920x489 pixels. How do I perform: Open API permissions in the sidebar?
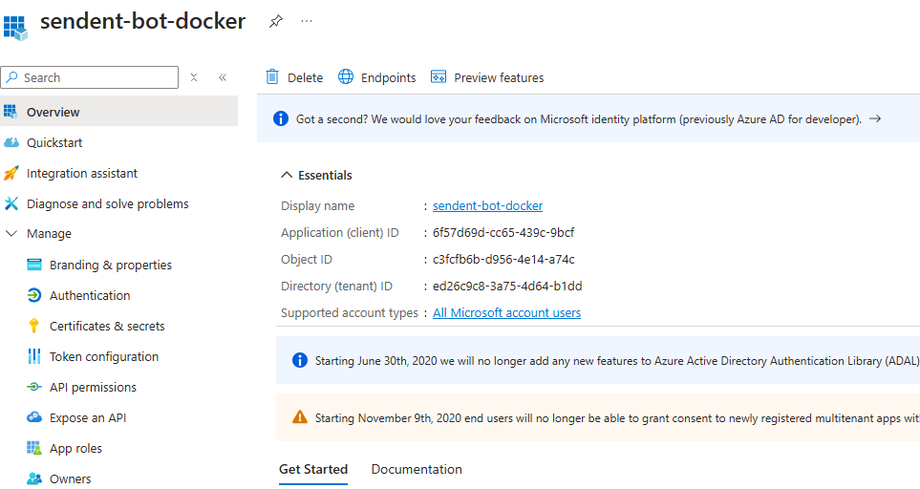[x=93, y=387]
